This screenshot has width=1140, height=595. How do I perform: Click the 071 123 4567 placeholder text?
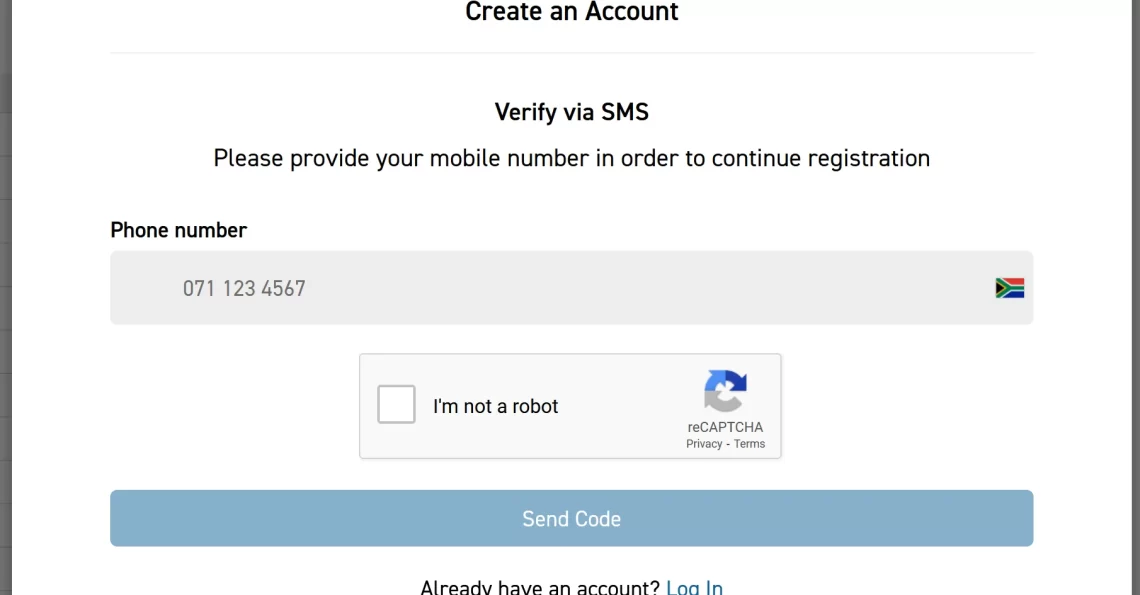point(244,288)
